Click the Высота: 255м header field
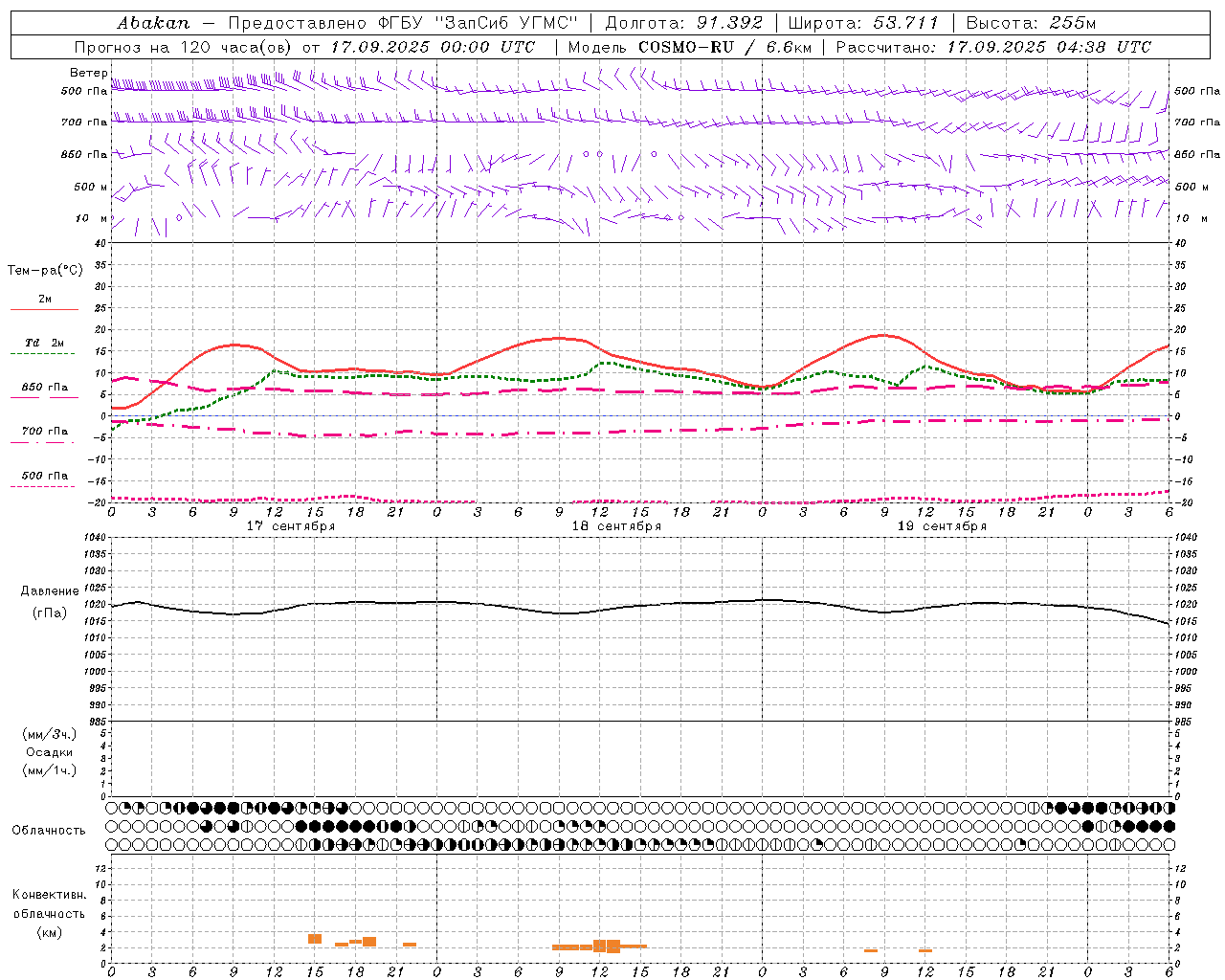This screenshot has height=980, width=1225. [x=1031, y=23]
